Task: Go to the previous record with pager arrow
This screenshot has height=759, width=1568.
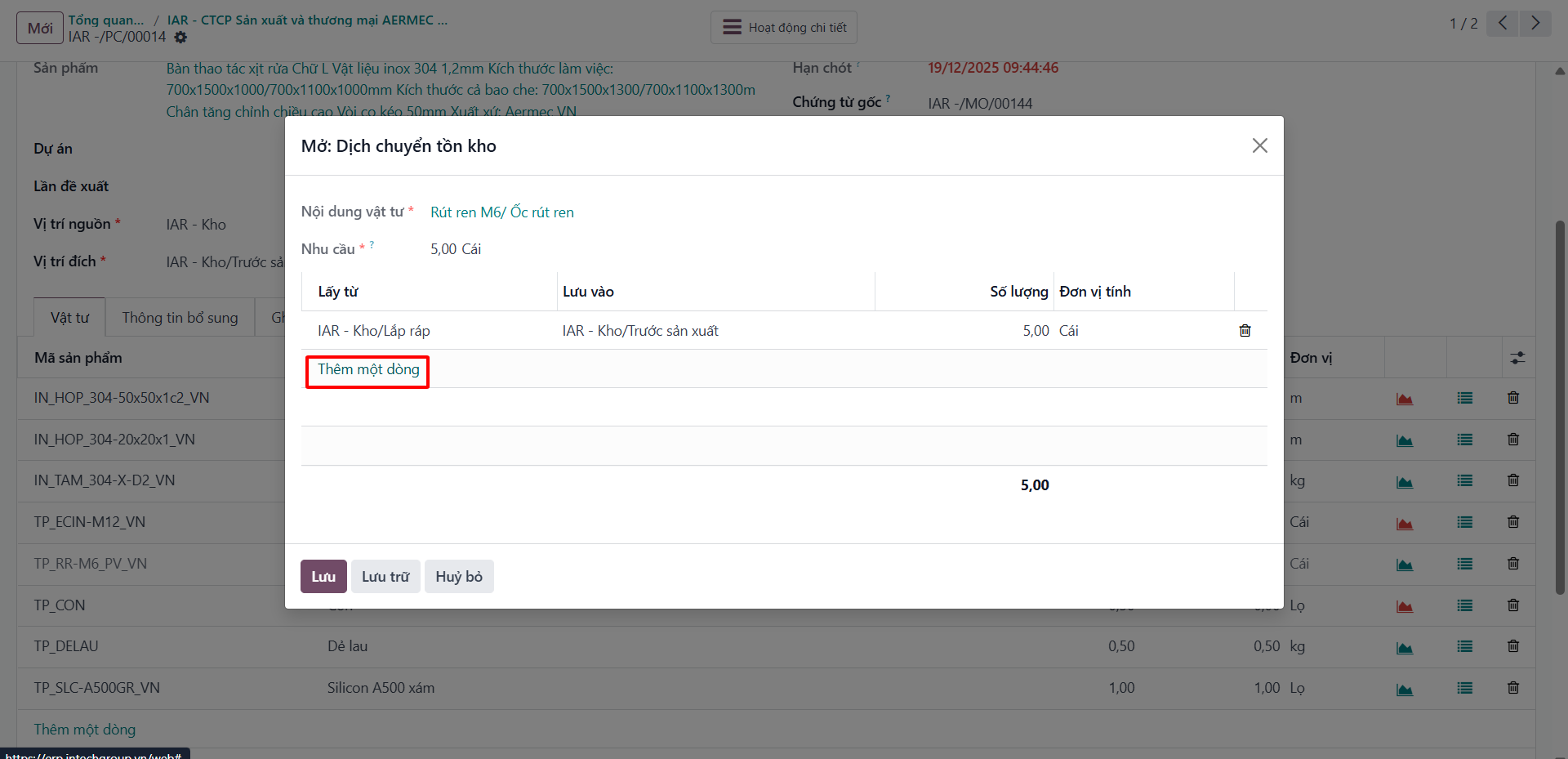Action: (x=1503, y=23)
